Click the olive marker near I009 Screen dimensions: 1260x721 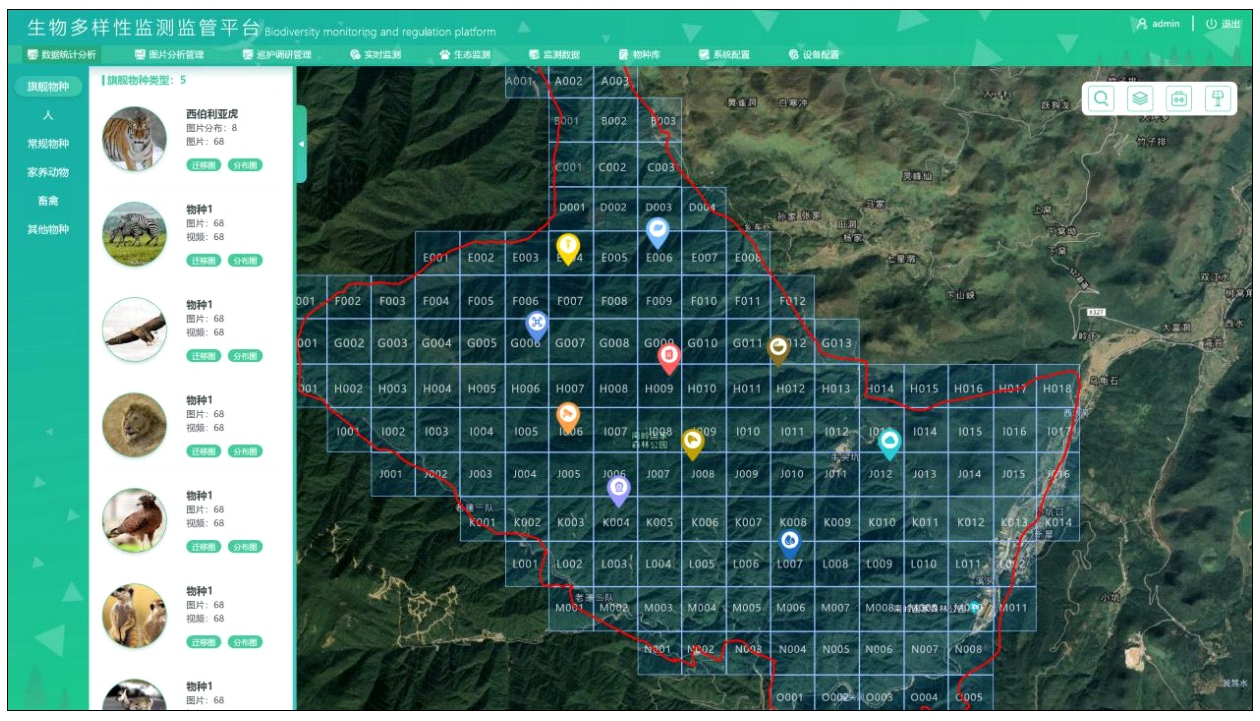click(692, 443)
